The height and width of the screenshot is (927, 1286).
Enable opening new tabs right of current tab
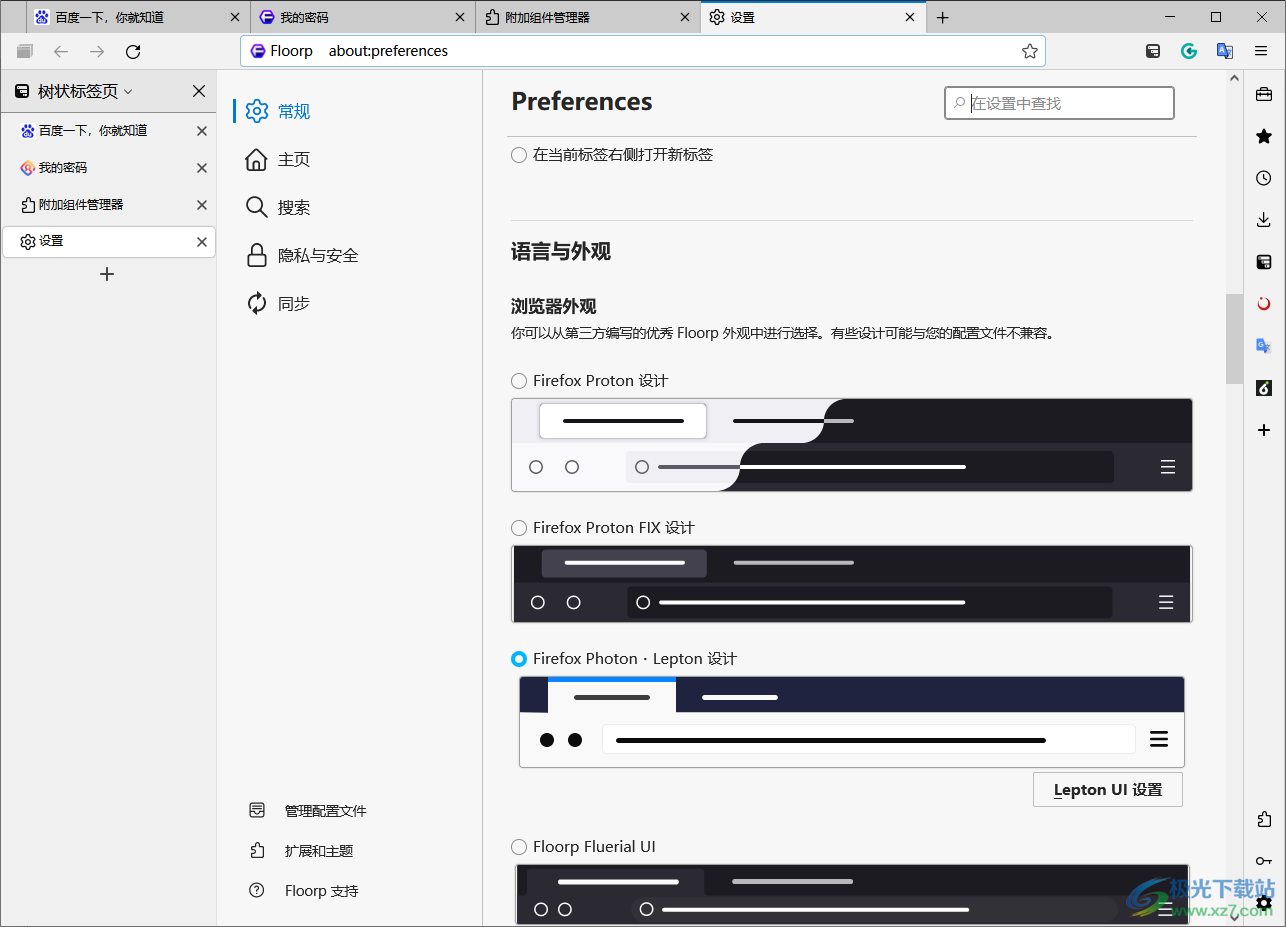point(519,155)
